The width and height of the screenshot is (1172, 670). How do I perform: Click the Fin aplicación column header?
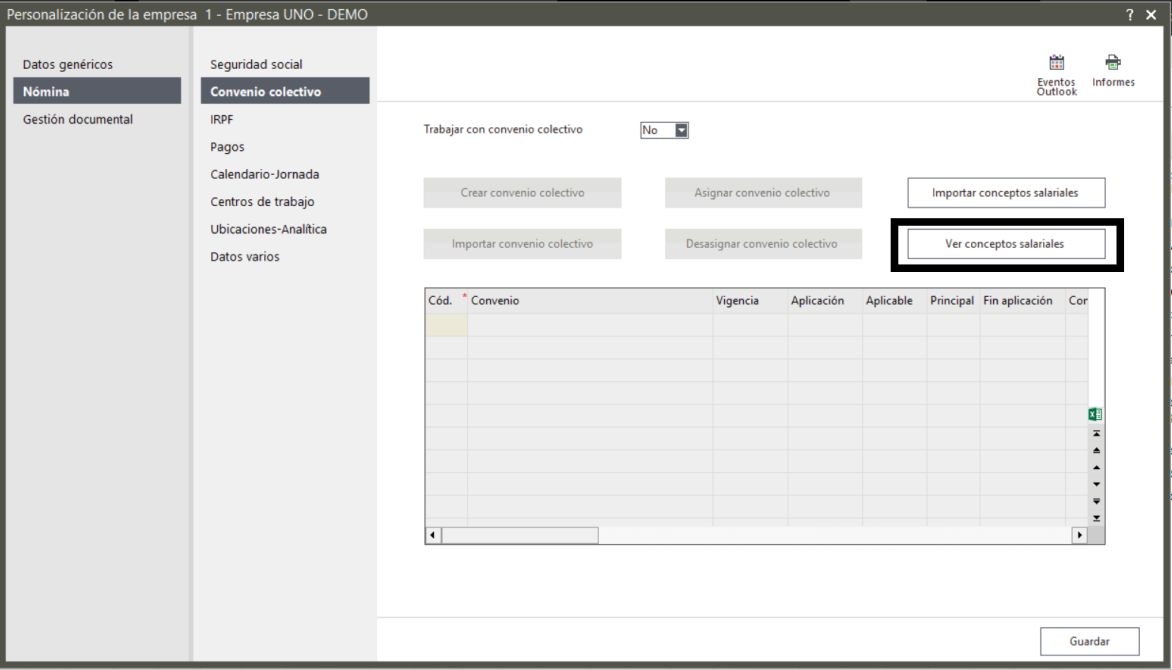1023,301
